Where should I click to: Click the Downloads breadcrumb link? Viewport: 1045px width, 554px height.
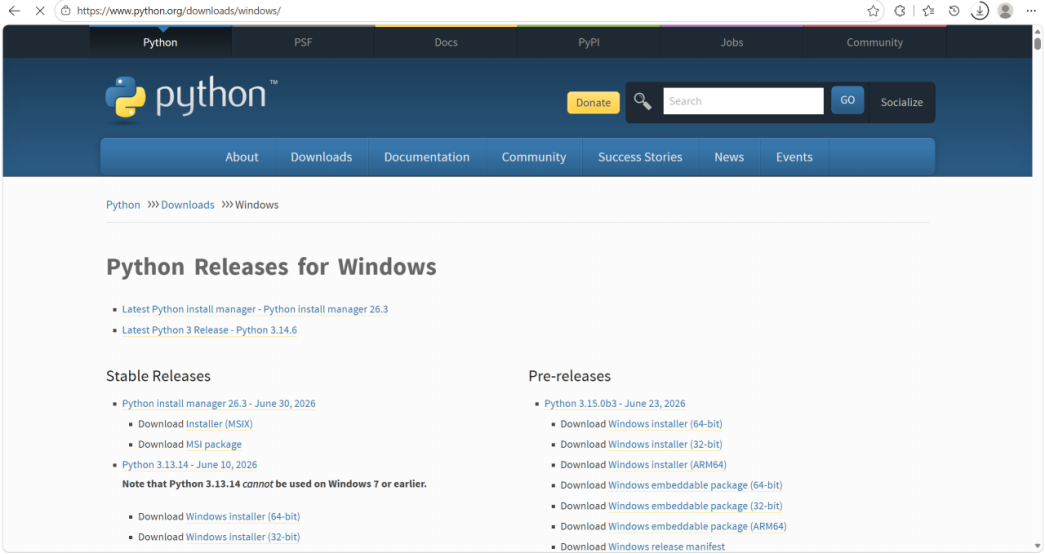187,205
